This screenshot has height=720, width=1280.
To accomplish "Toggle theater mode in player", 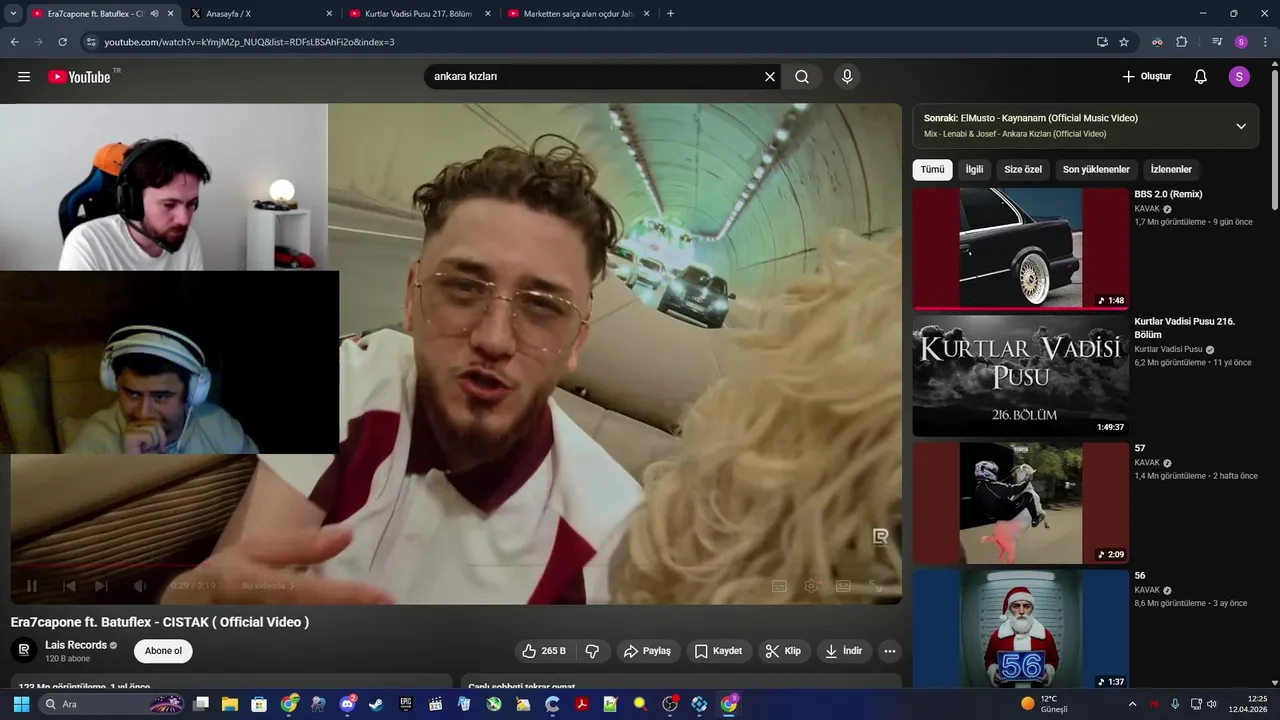I will point(843,586).
